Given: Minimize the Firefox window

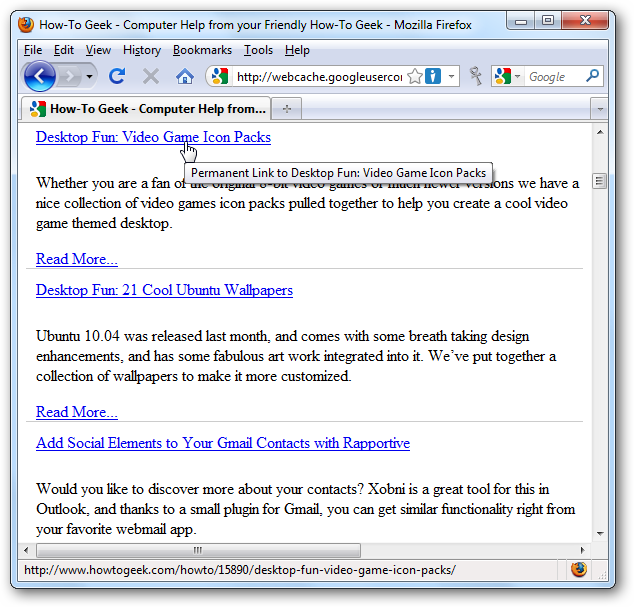Looking at the screenshot, I should pos(521,20).
